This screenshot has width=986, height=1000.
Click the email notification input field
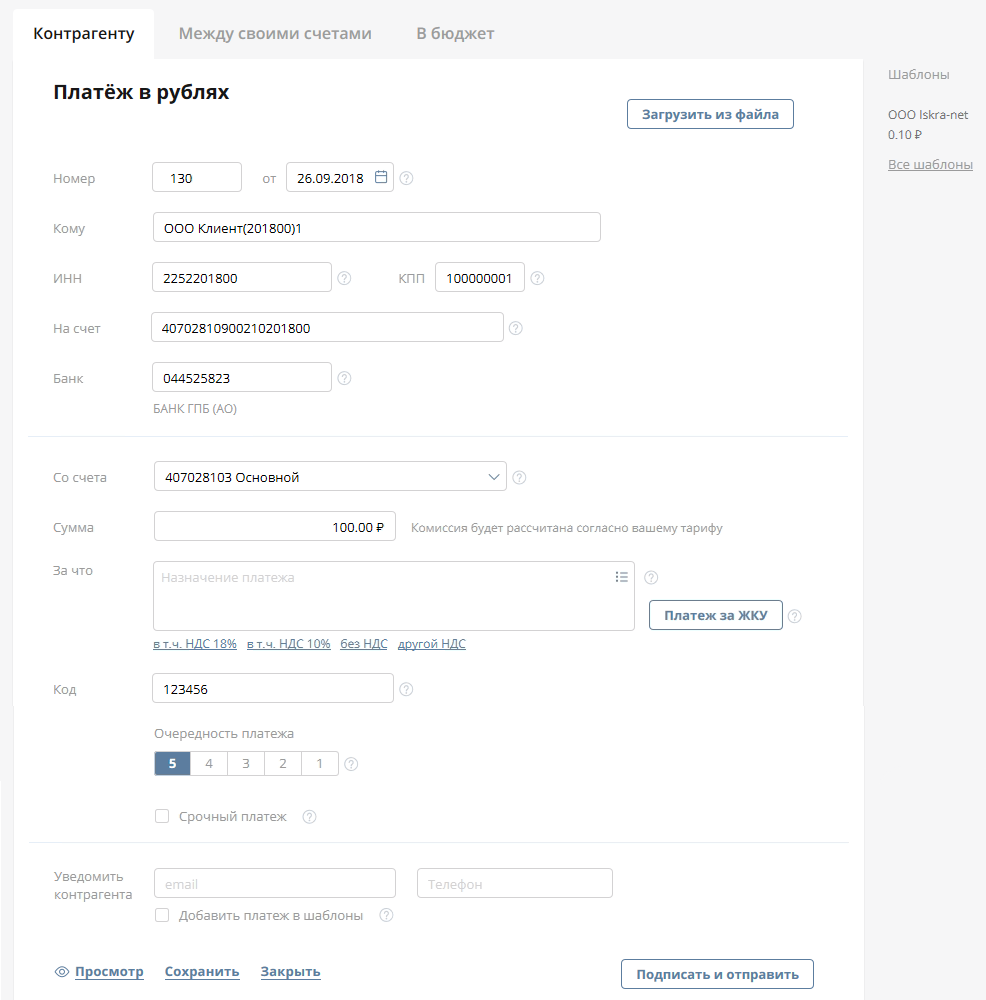275,884
